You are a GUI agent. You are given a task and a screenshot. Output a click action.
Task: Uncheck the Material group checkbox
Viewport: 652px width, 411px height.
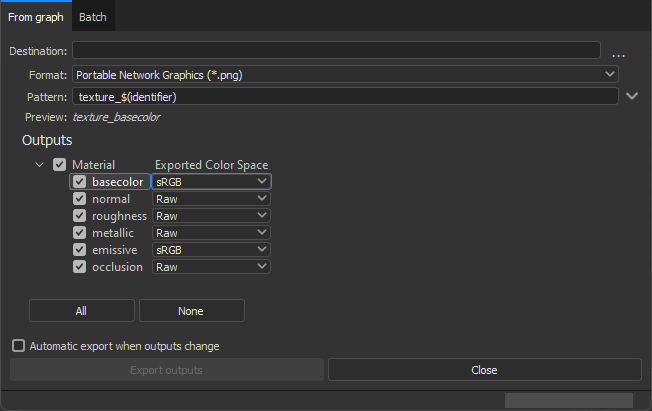tap(59, 164)
